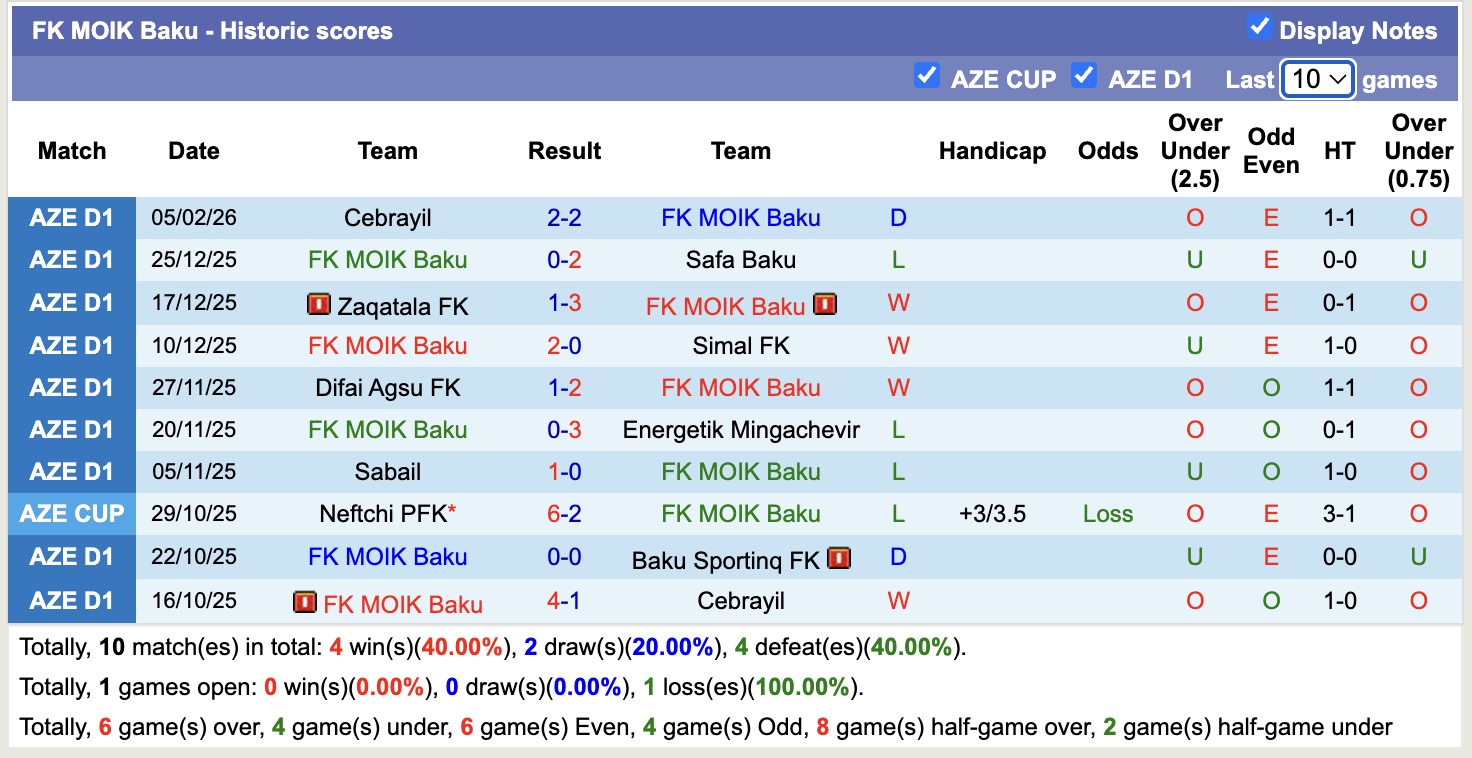The height and width of the screenshot is (758, 1472).
Task: Open the Last games count dropdown
Action: pyautogui.click(x=1317, y=78)
